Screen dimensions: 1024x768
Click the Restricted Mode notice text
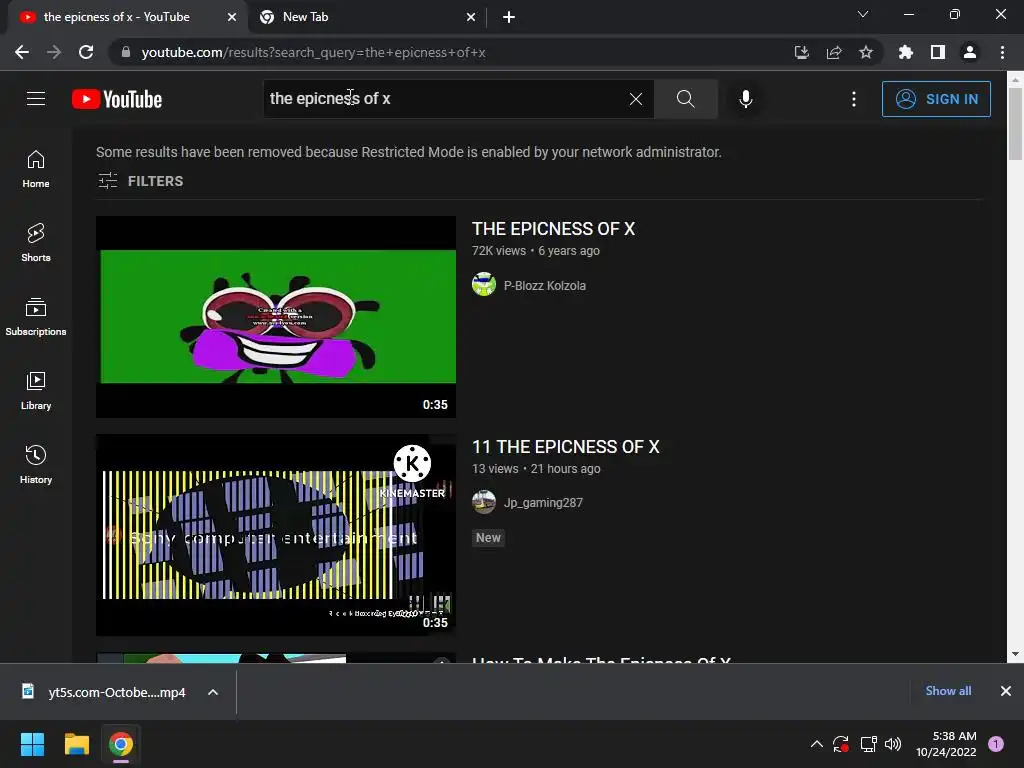point(409,152)
